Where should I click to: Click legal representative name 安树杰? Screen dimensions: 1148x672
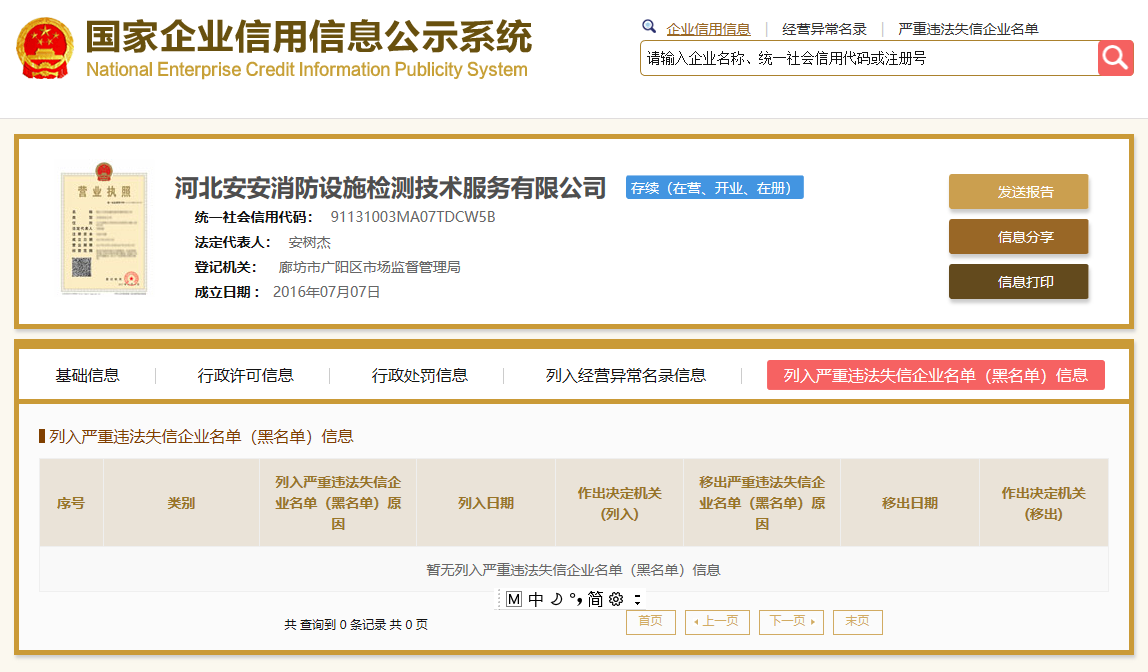click(x=310, y=242)
